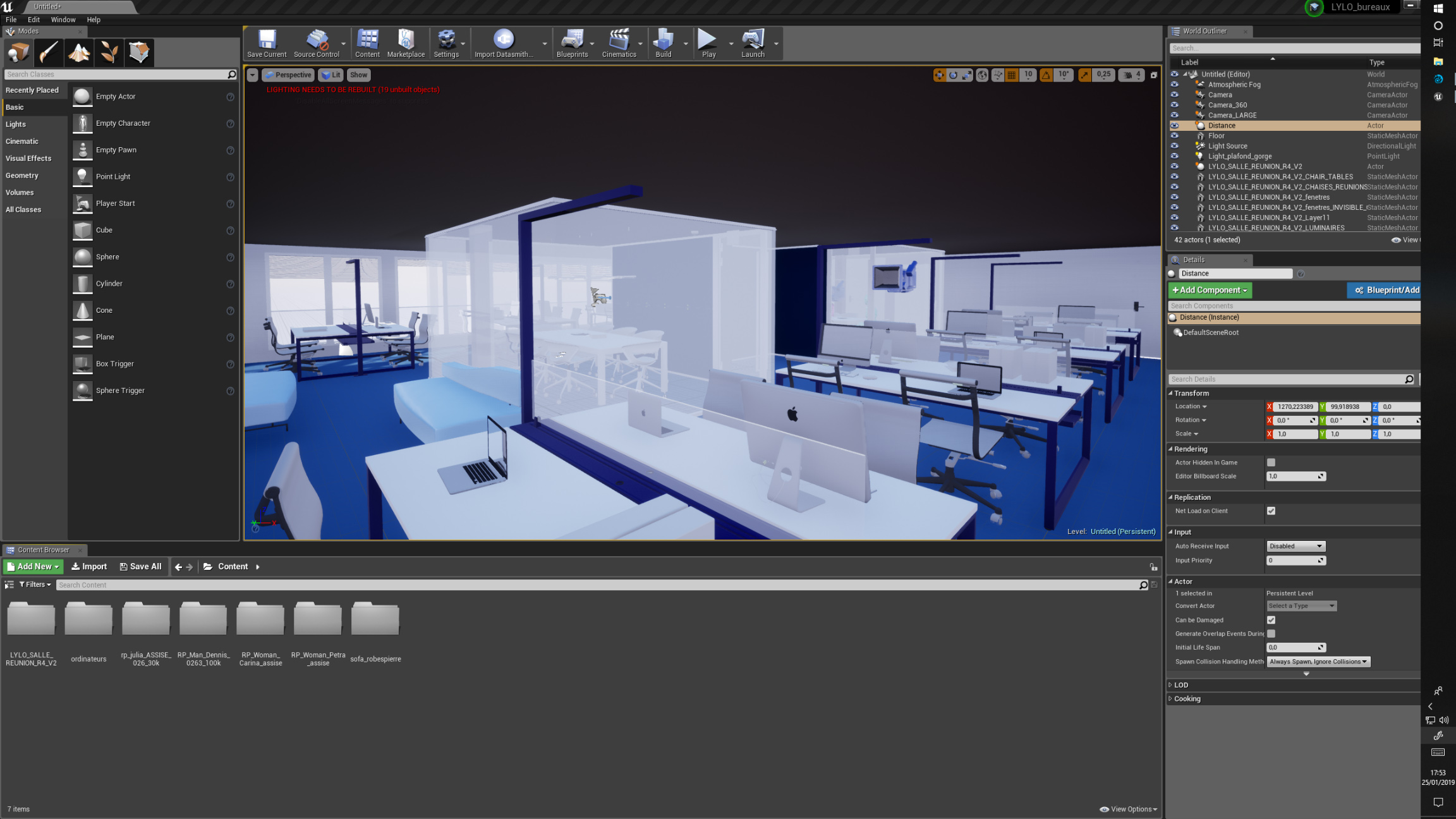Open the ordinateurs folder thumbnail
This screenshot has height=819, width=1456.
click(x=88, y=619)
